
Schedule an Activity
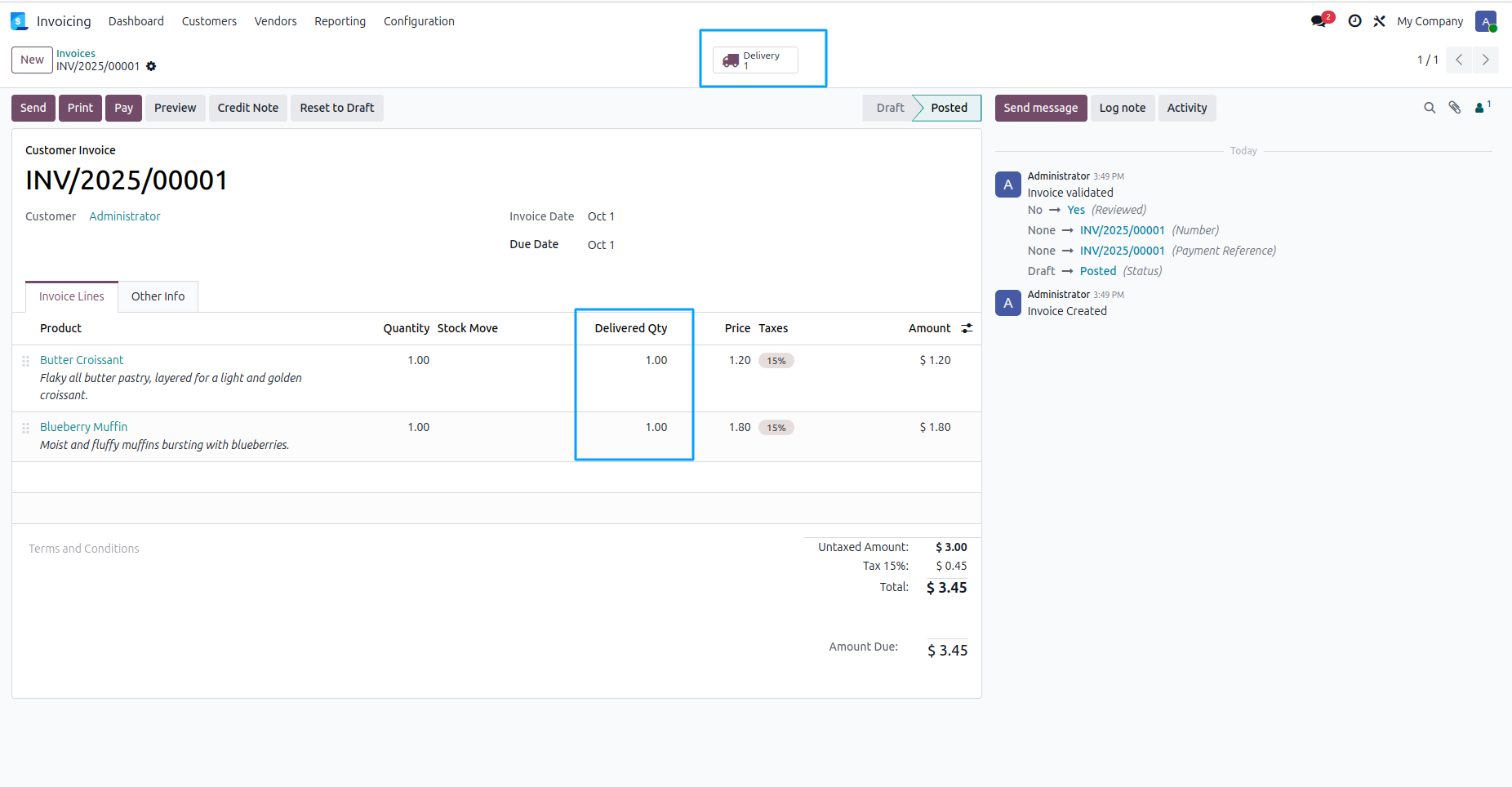(x=1187, y=108)
